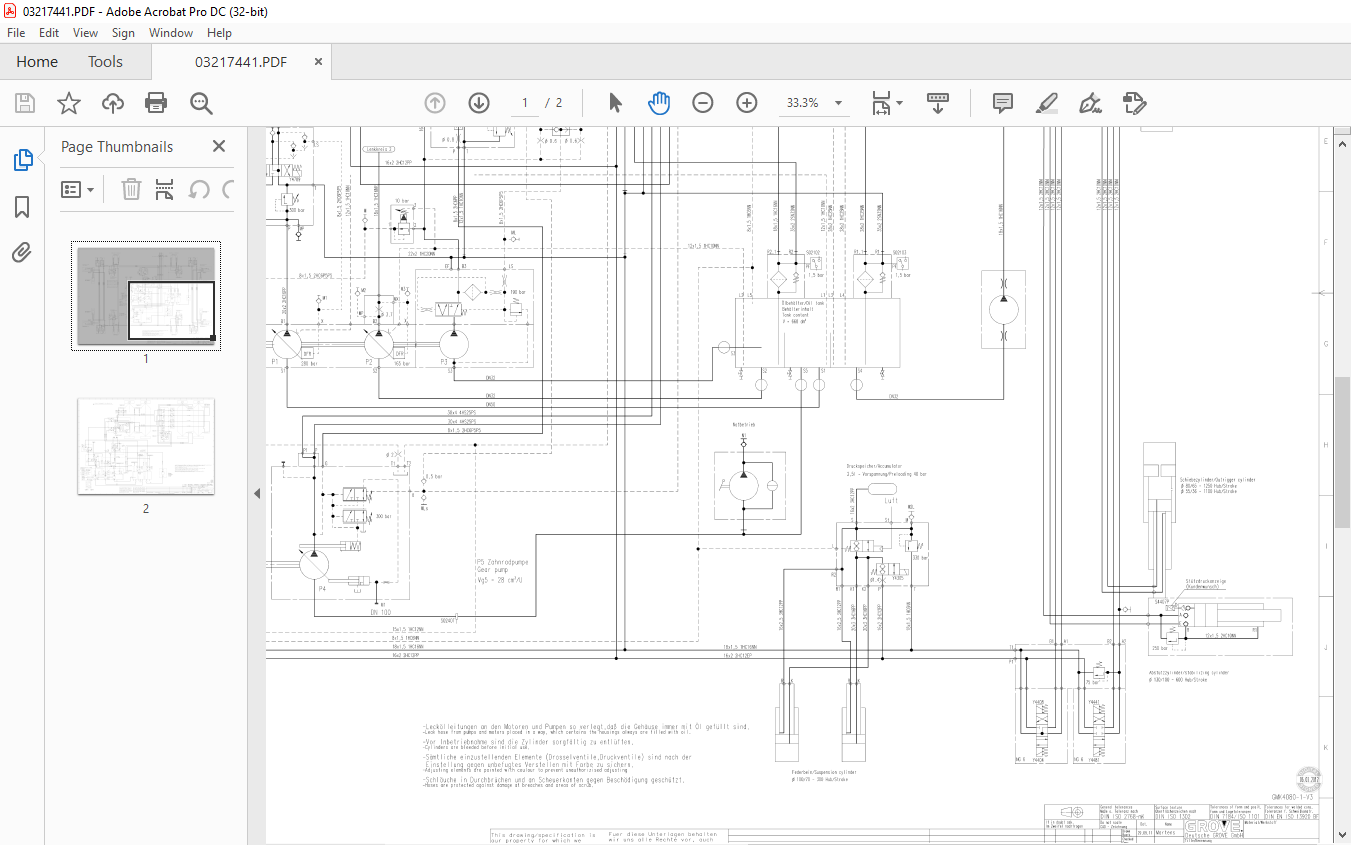Show the Attachments paperclip panel

tap(22, 252)
